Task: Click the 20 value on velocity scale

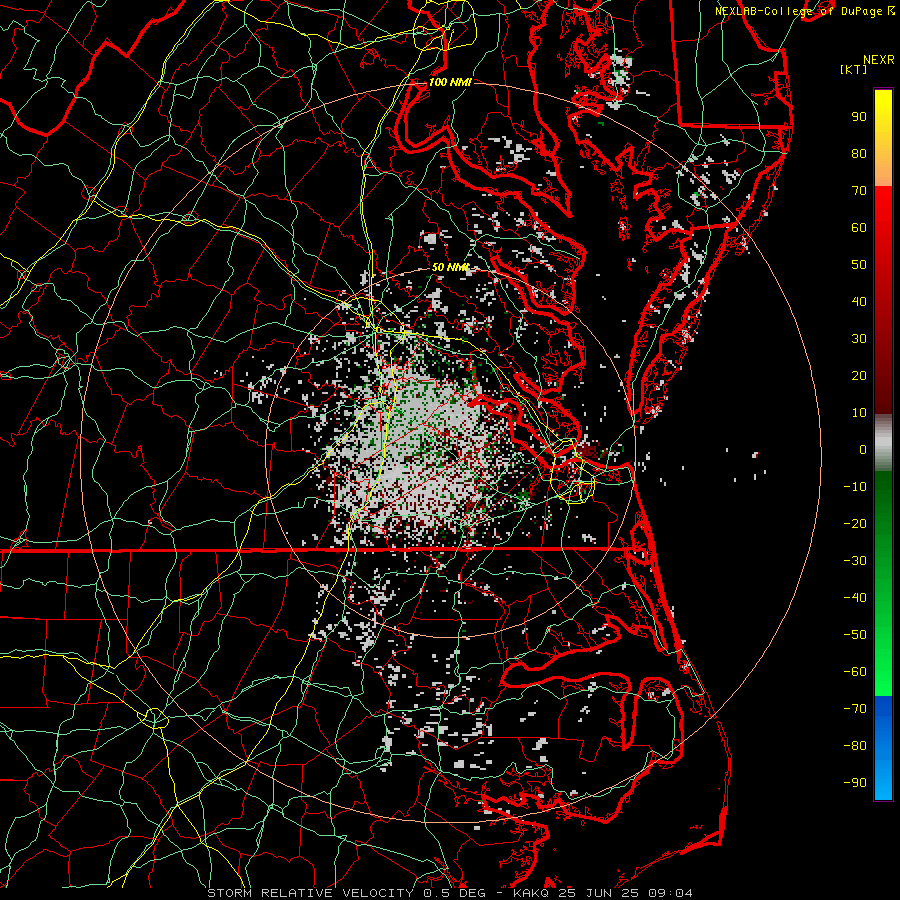Action: (859, 375)
